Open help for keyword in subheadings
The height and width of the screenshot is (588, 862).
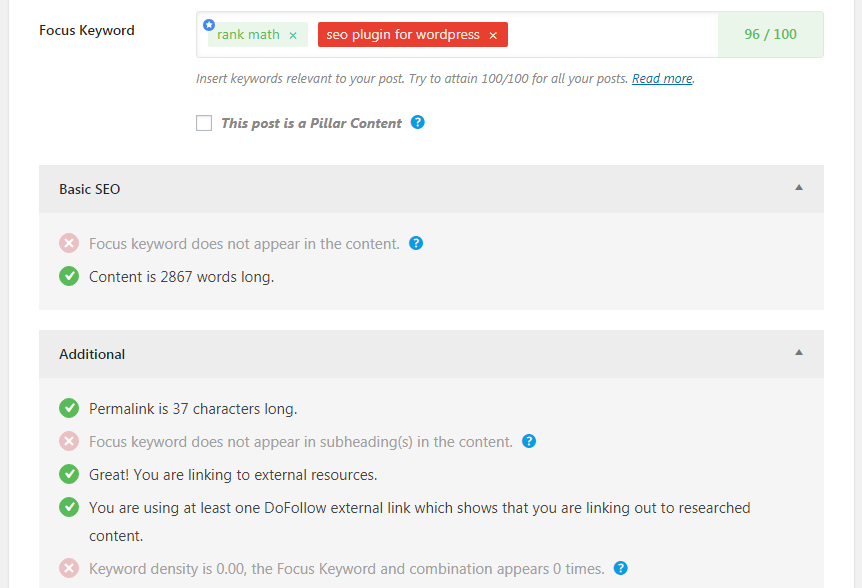[529, 441]
